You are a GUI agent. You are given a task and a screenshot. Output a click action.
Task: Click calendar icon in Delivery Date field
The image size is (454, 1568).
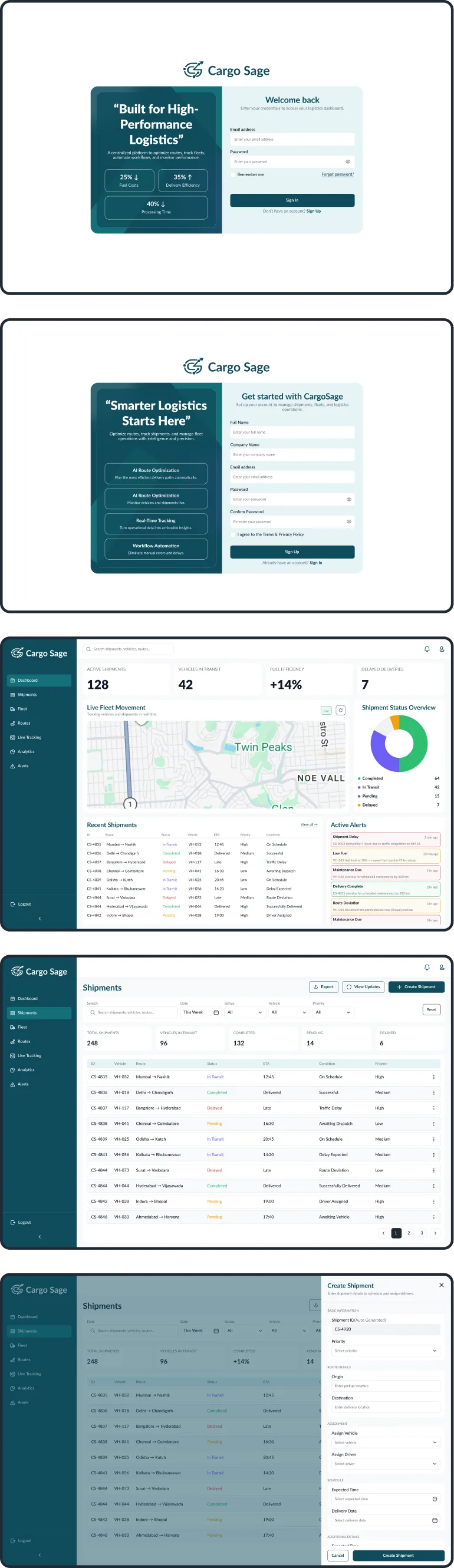[434, 1520]
